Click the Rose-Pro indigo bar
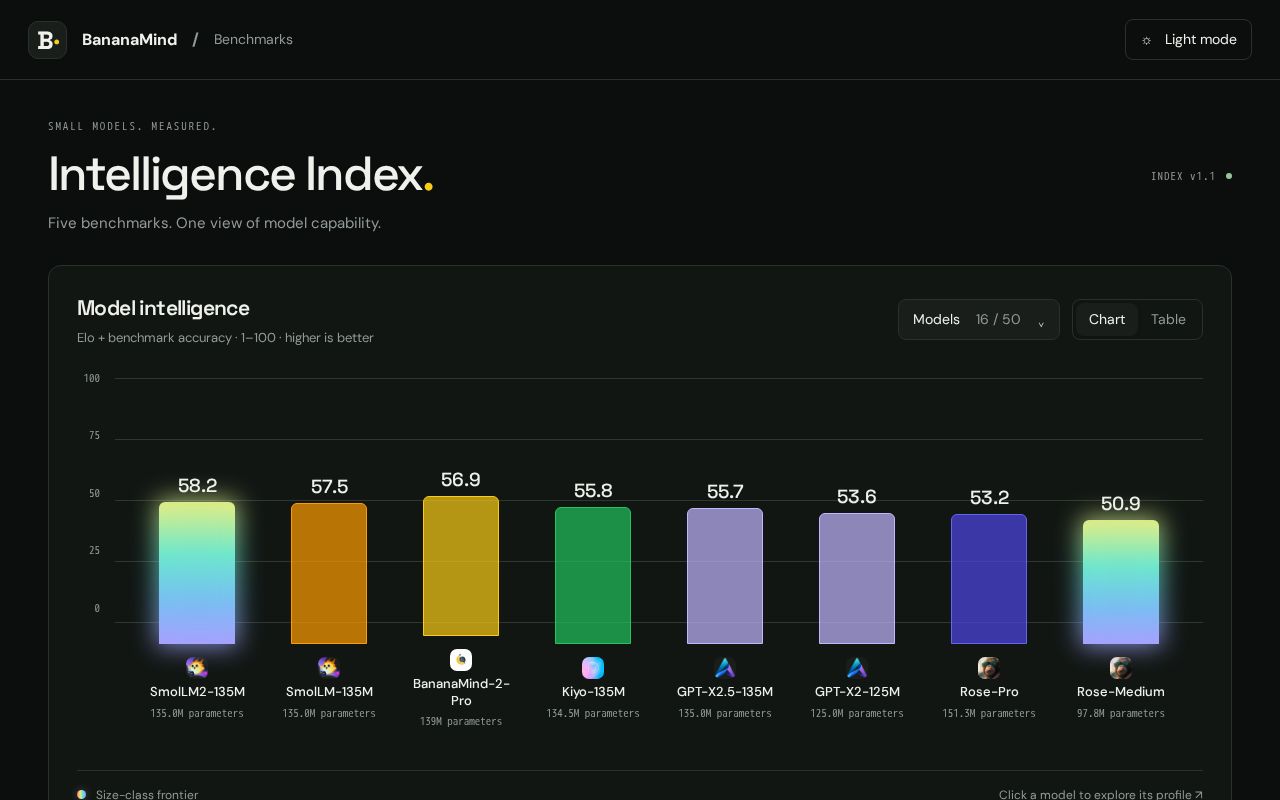This screenshot has width=1280, height=800. [989, 579]
